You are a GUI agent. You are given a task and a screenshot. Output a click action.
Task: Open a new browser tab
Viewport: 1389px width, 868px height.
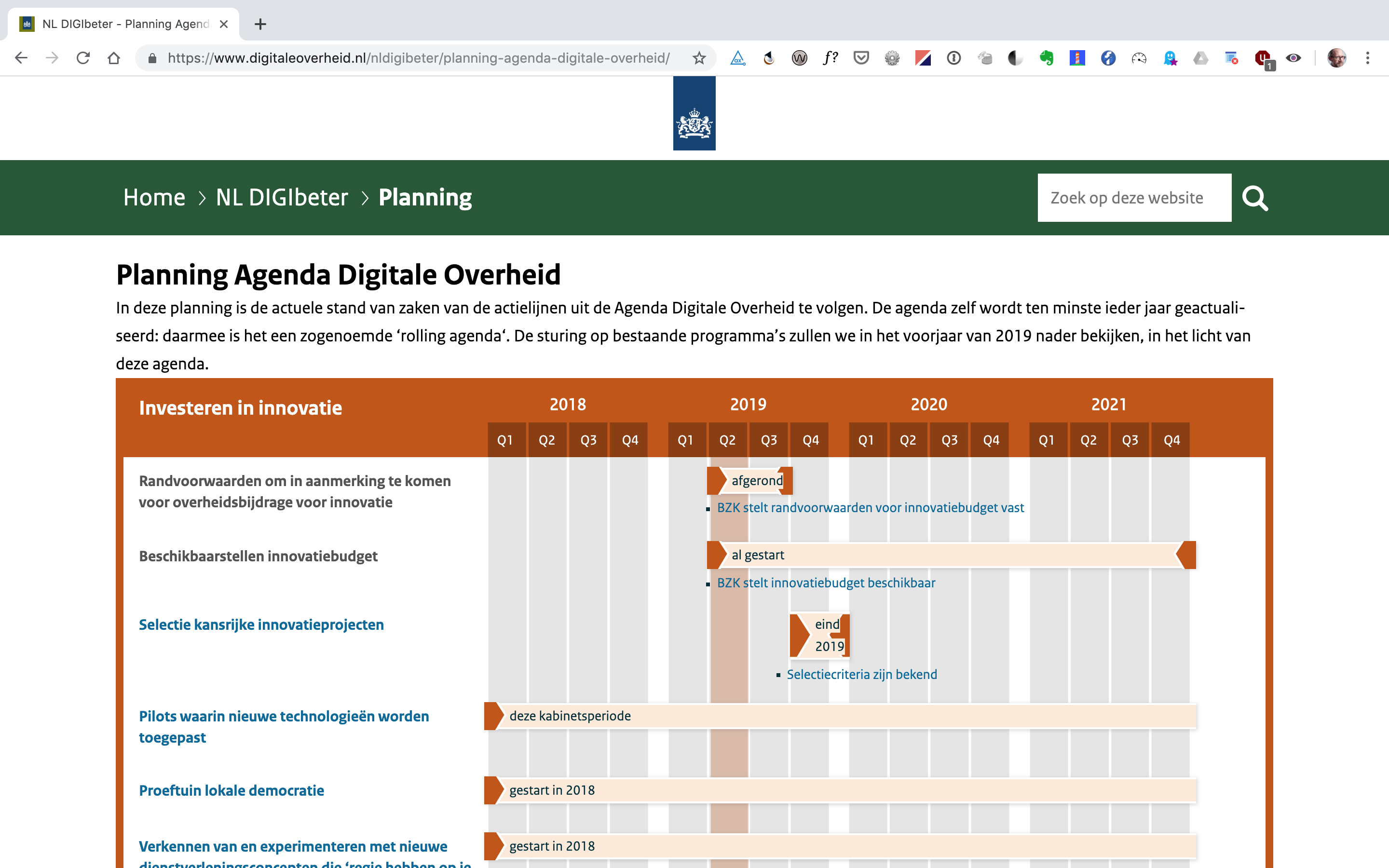[260, 24]
